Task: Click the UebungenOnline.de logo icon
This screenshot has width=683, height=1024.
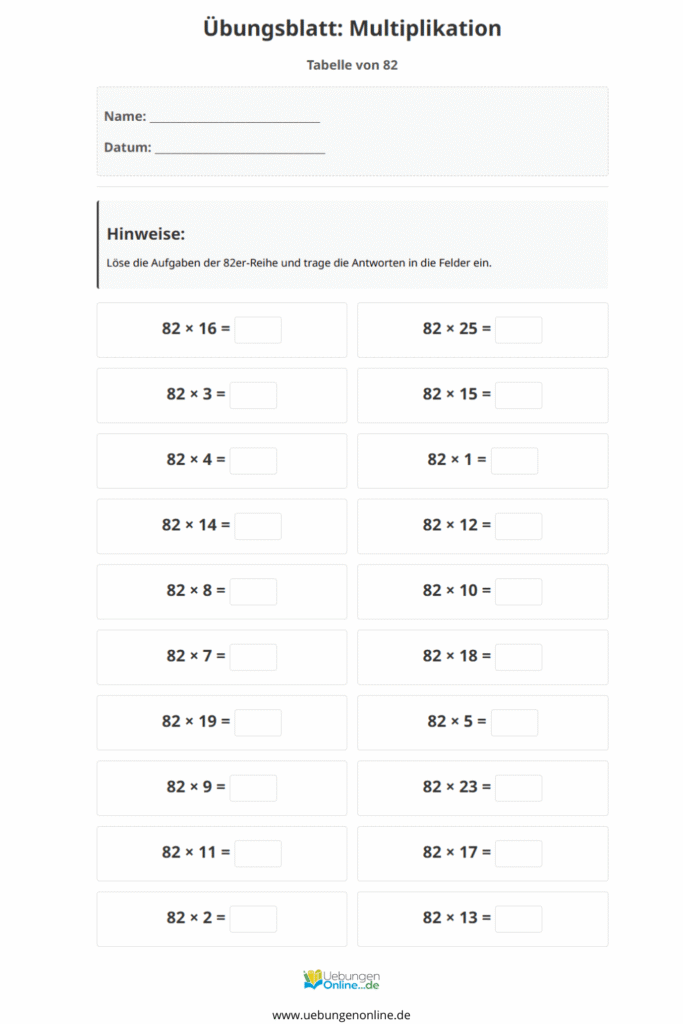Action: point(341,979)
